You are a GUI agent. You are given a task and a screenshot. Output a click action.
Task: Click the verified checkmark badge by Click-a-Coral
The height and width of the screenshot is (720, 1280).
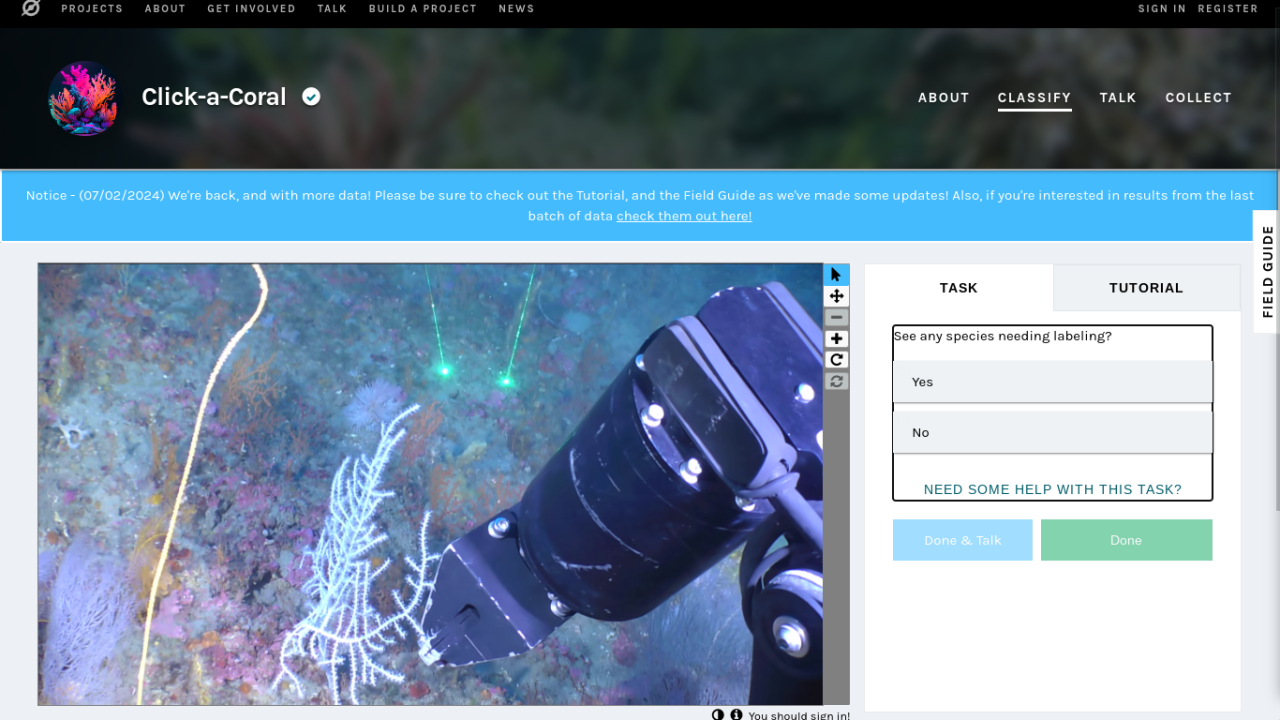click(311, 96)
